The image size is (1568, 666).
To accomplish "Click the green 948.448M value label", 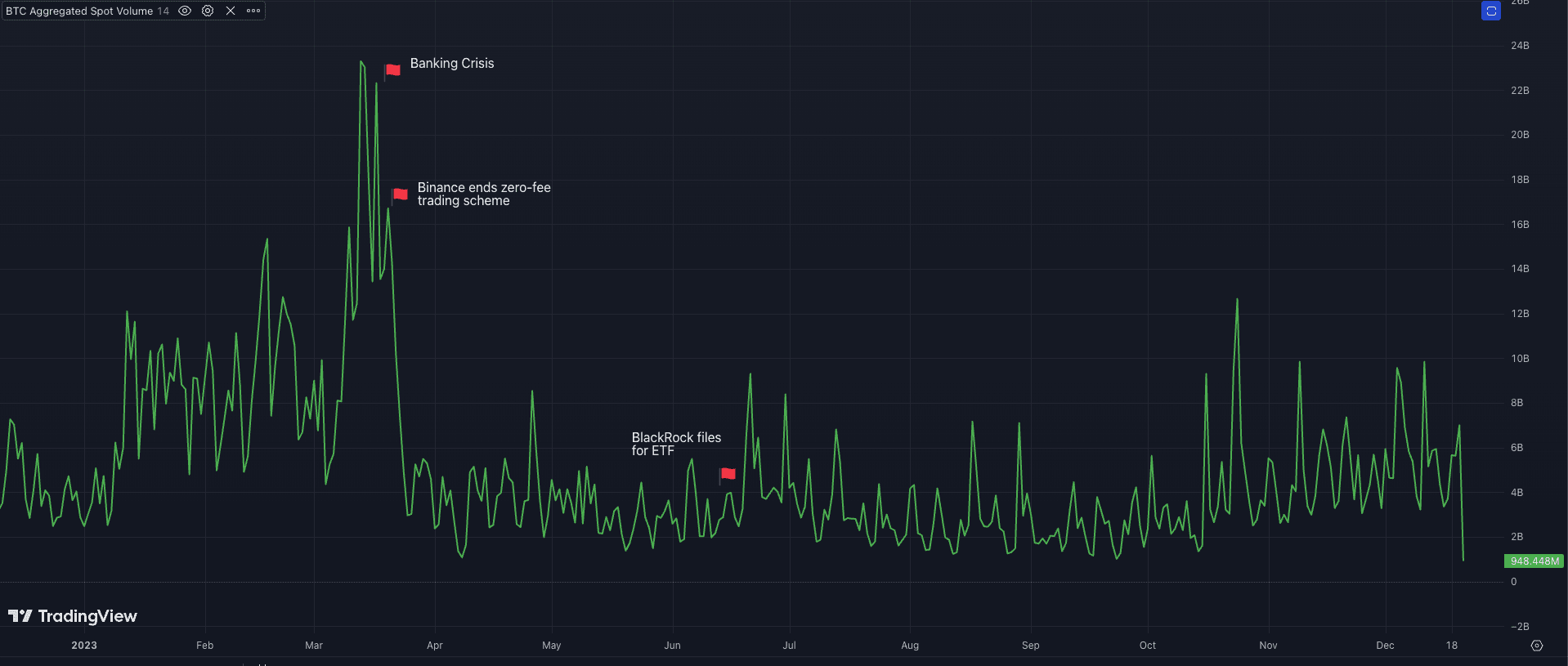I will click(x=1534, y=561).
